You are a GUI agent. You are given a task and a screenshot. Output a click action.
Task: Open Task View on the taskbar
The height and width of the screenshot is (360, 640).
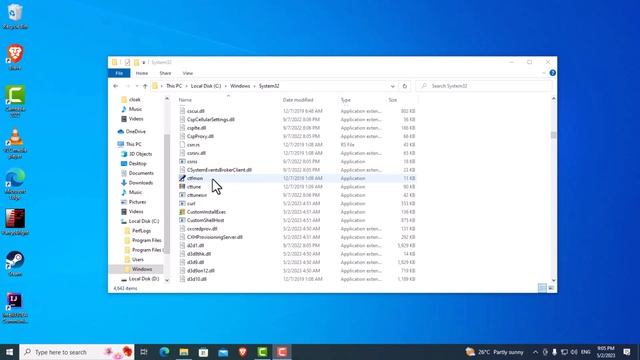click(144, 352)
